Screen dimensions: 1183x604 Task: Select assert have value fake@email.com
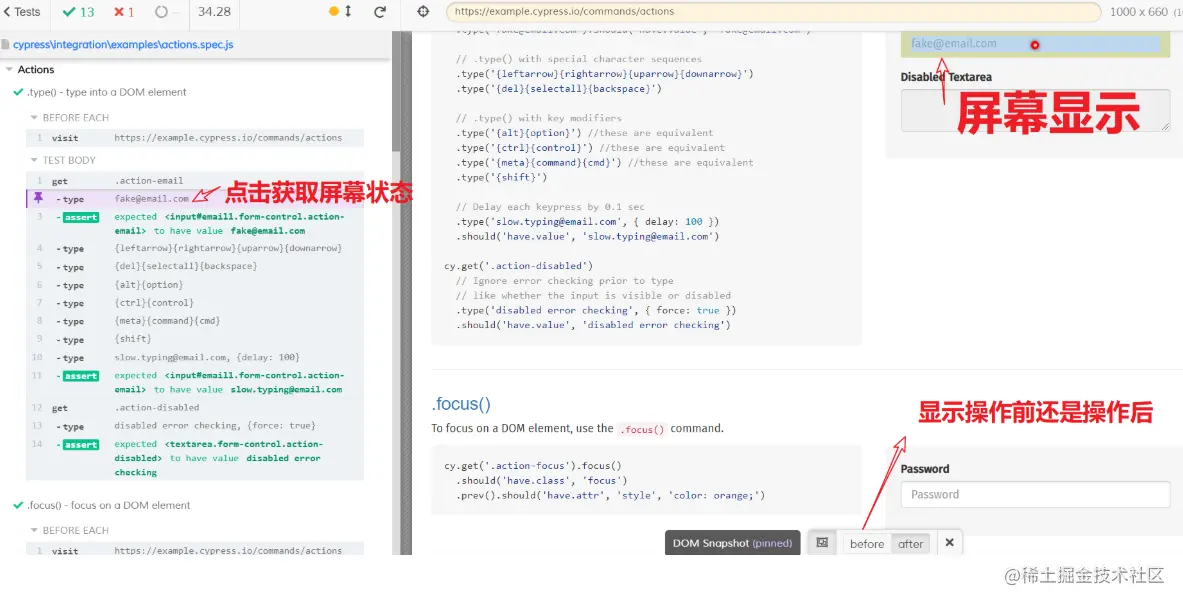(x=195, y=224)
